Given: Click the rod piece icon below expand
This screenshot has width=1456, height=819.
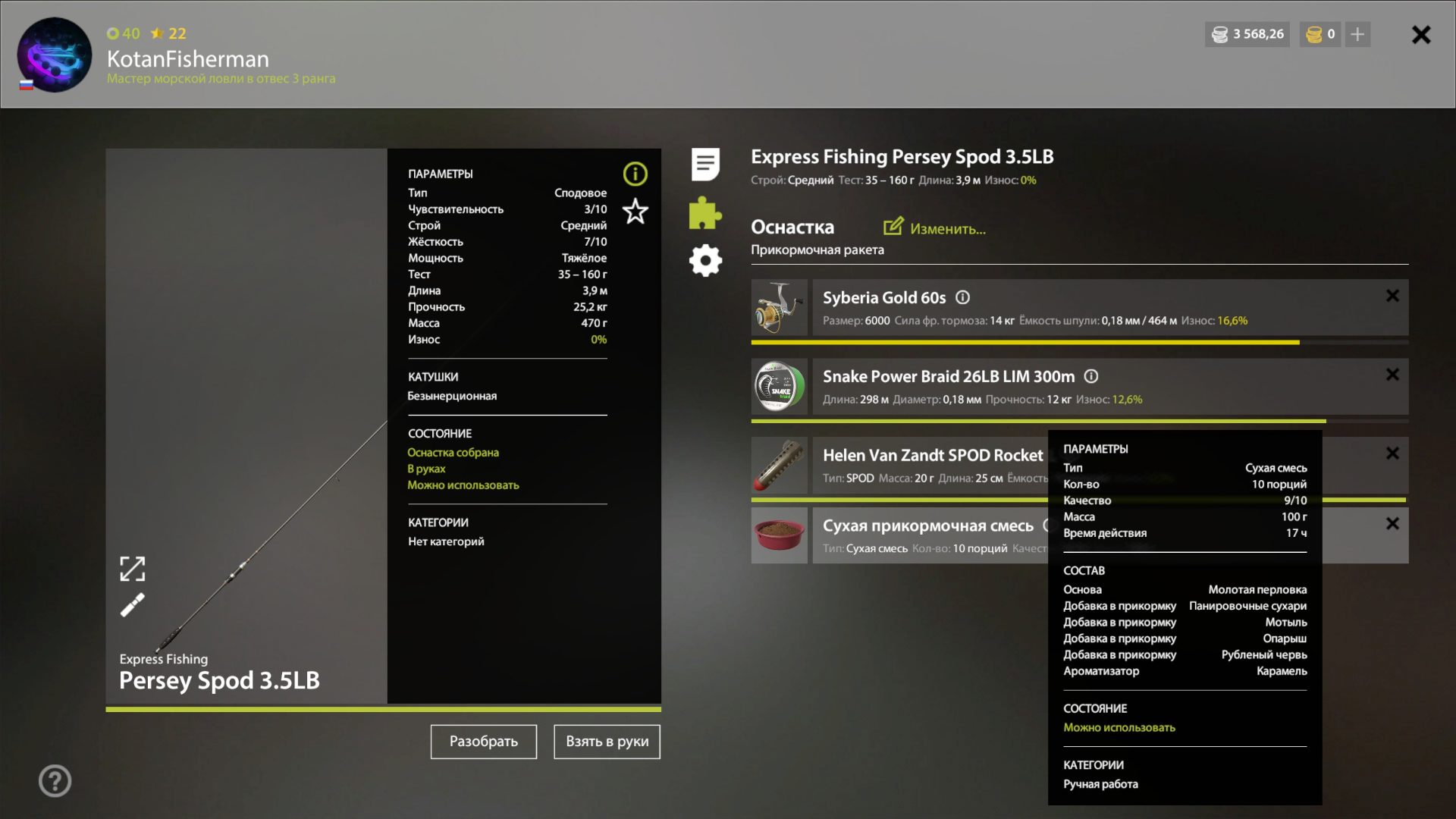Looking at the screenshot, I should click(133, 604).
